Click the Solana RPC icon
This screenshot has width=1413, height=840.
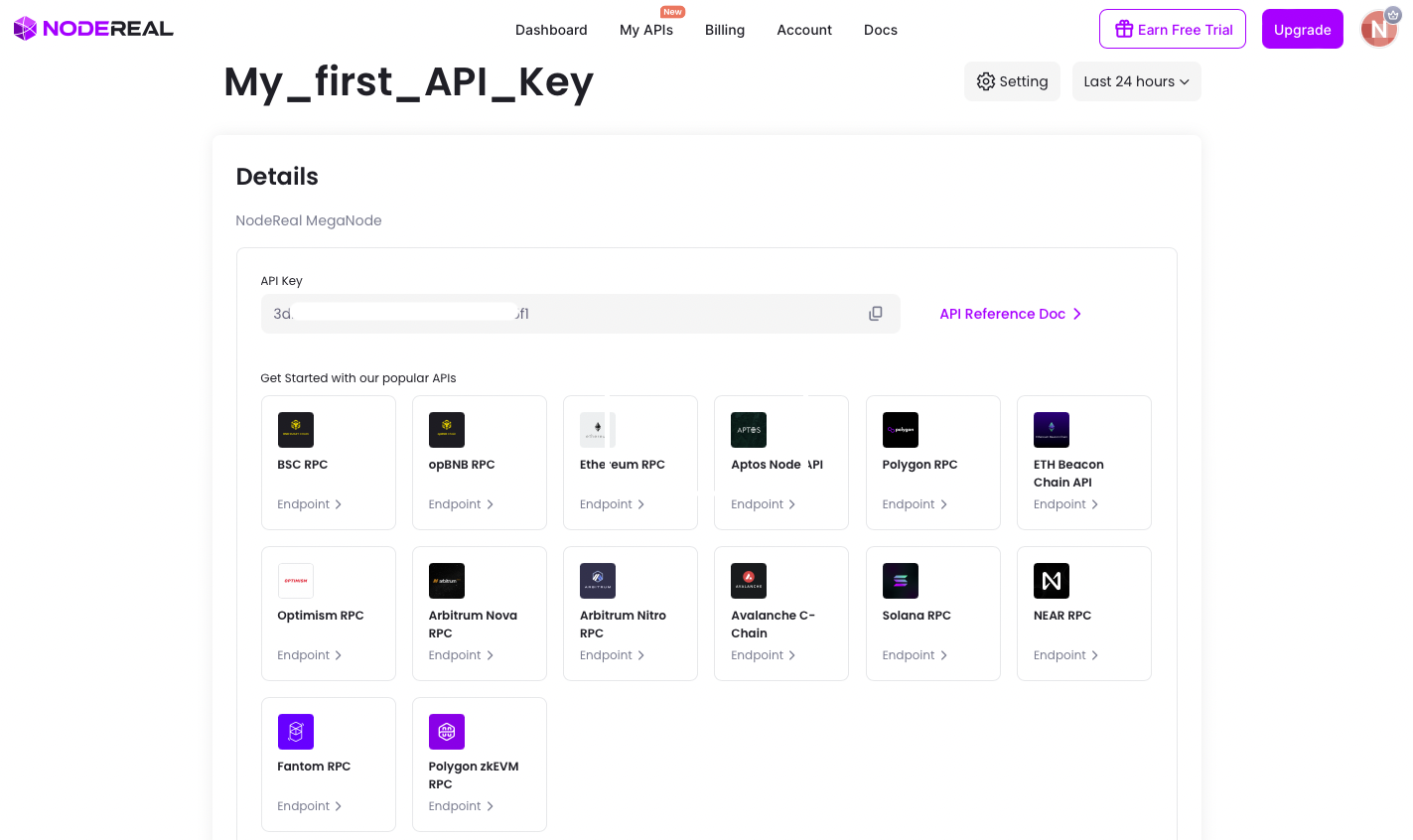[901, 581]
